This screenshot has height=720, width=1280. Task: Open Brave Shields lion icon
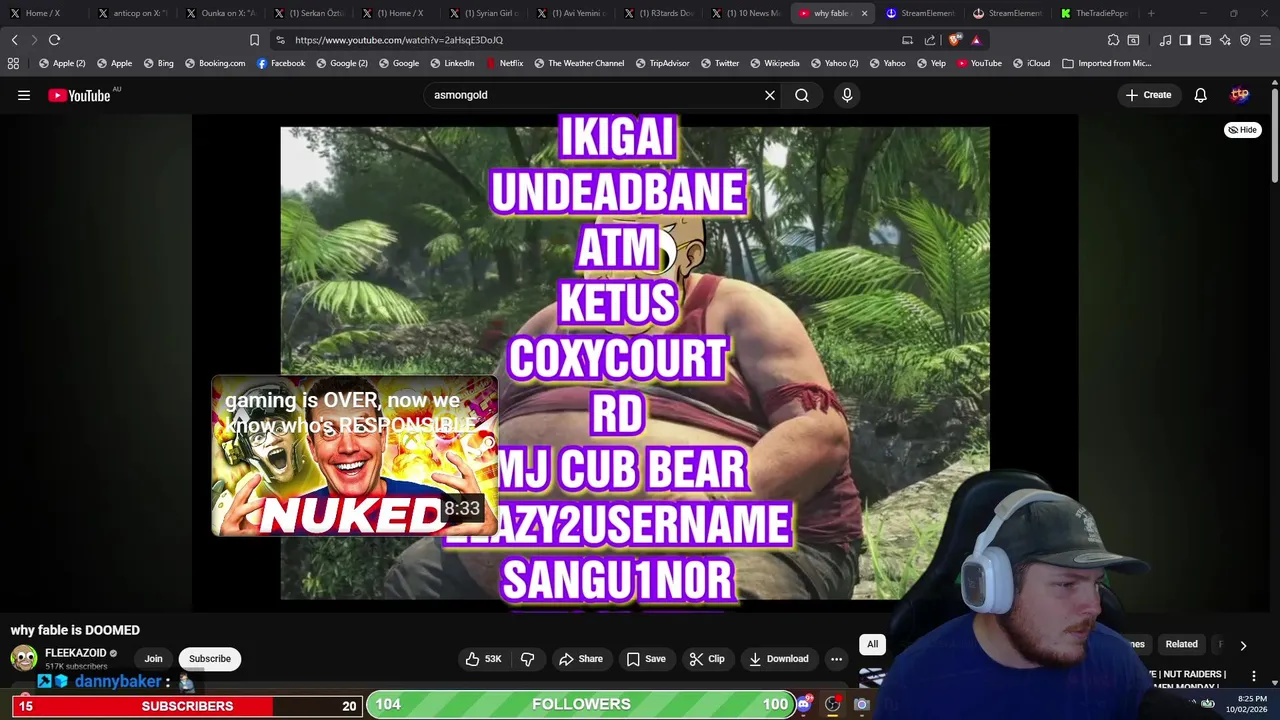pyautogui.click(x=955, y=40)
